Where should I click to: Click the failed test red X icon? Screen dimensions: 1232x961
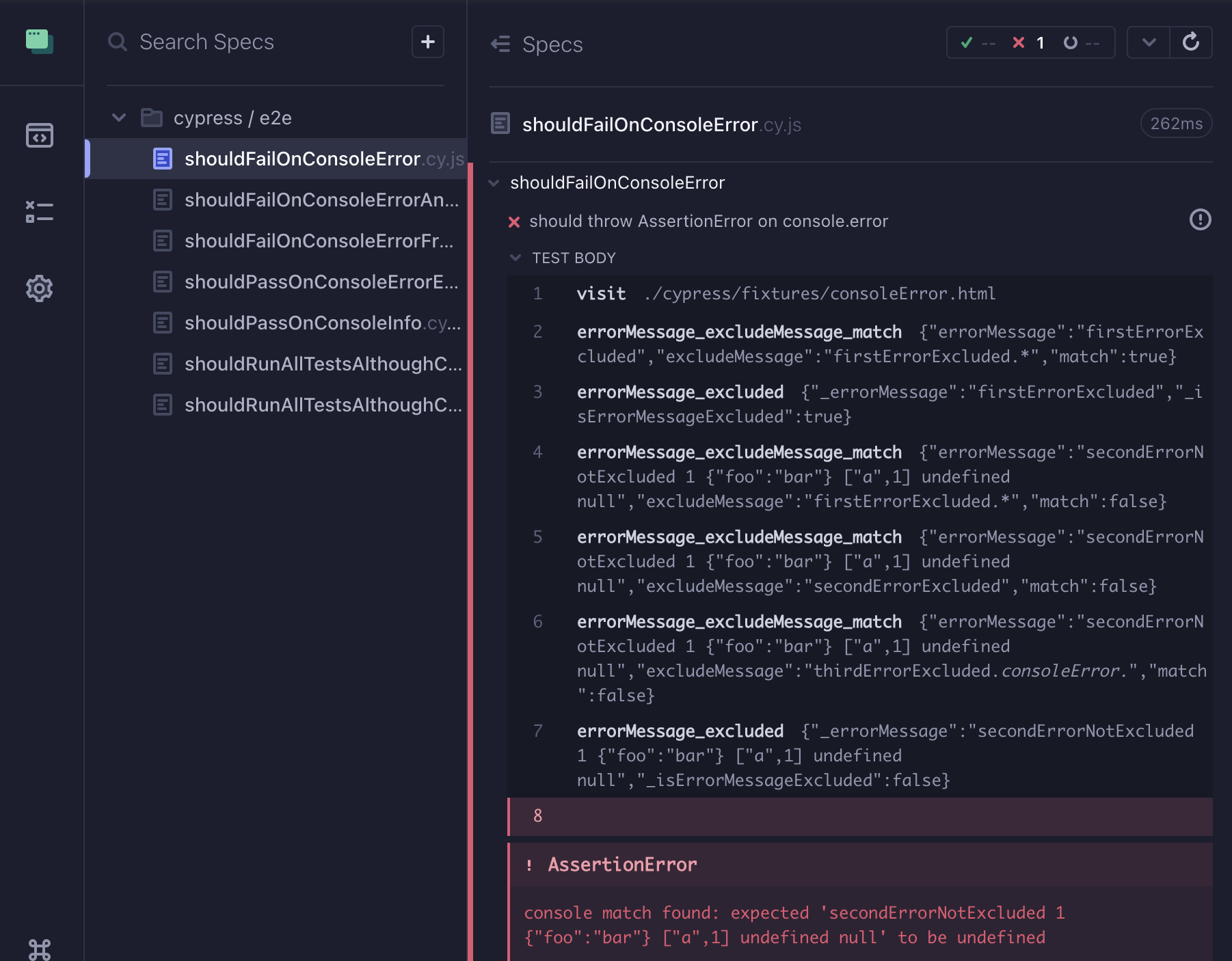[x=514, y=221]
